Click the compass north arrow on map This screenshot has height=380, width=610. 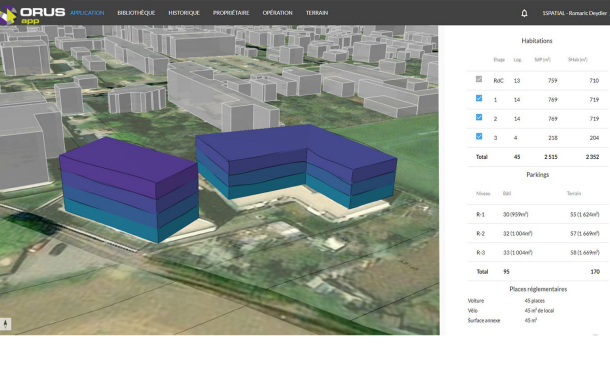coord(5,324)
